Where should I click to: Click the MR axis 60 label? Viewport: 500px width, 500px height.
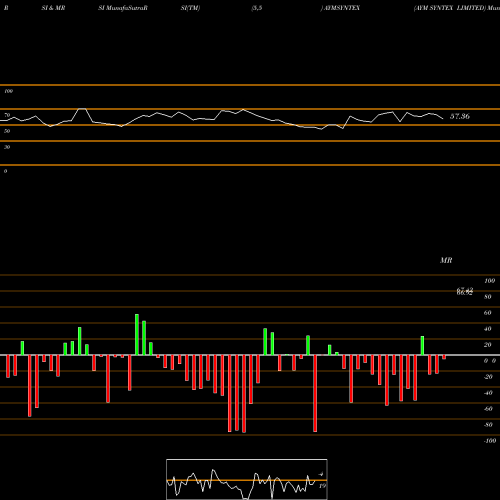[488, 313]
